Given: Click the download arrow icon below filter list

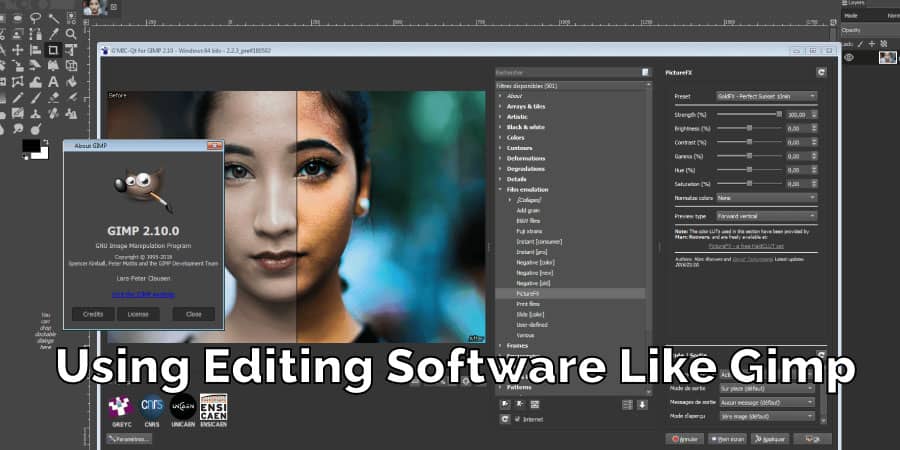Looking at the screenshot, I should [x=642, y=405].
